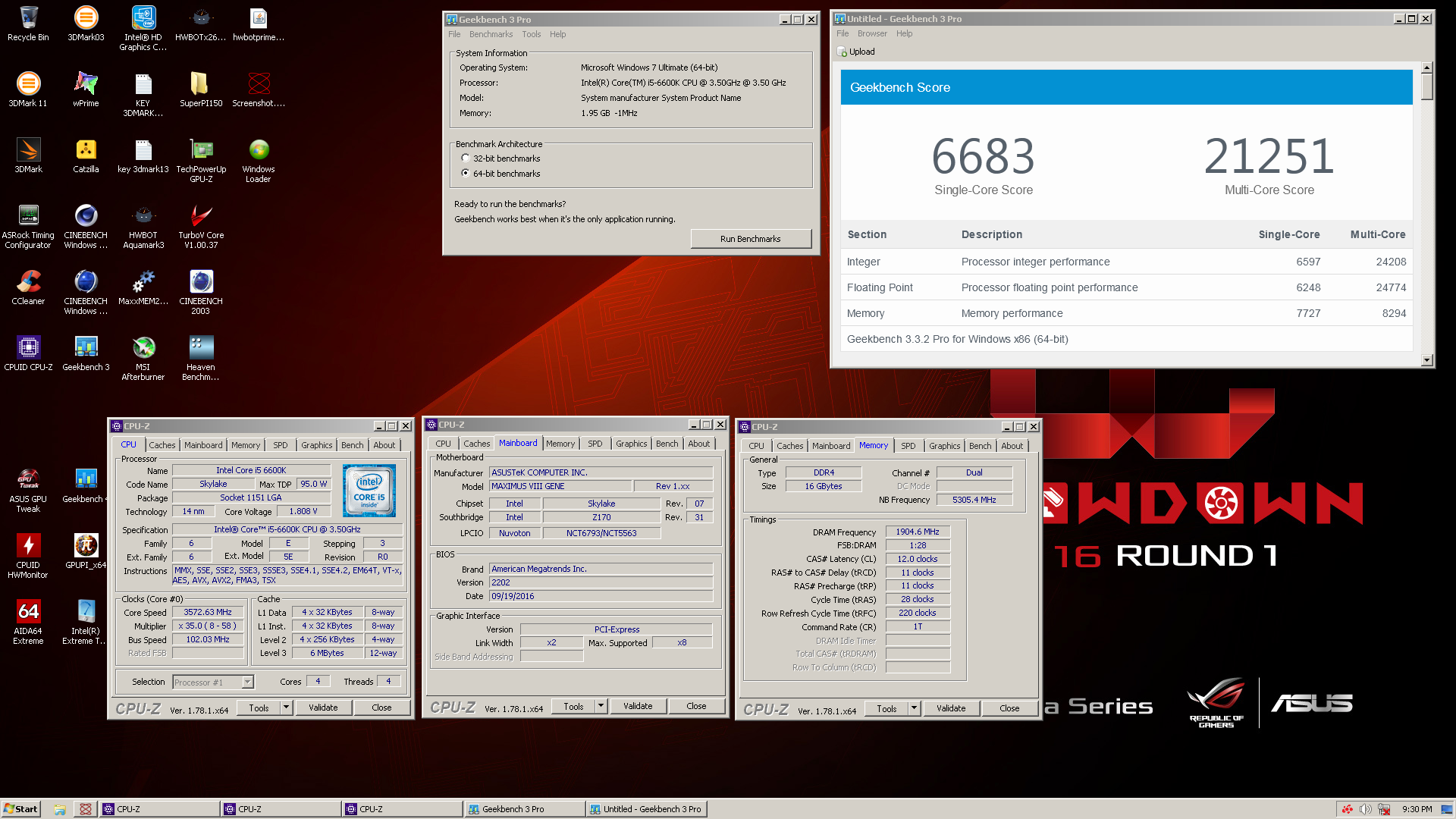Open TurboV Core V1.00.37 icon
Screen dimensions: 1456x819
coord(201,226)
